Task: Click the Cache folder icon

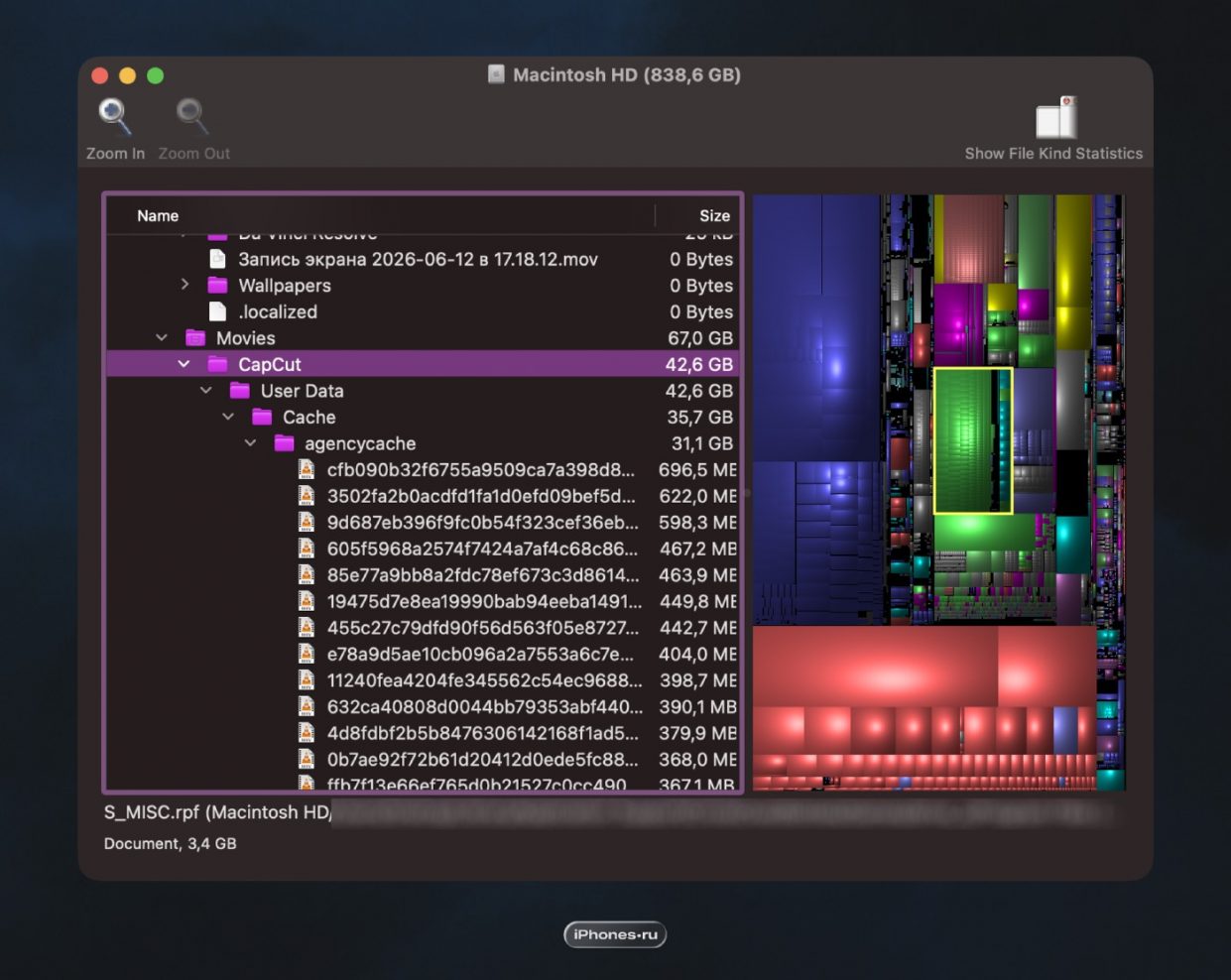Action: [262, 418]
